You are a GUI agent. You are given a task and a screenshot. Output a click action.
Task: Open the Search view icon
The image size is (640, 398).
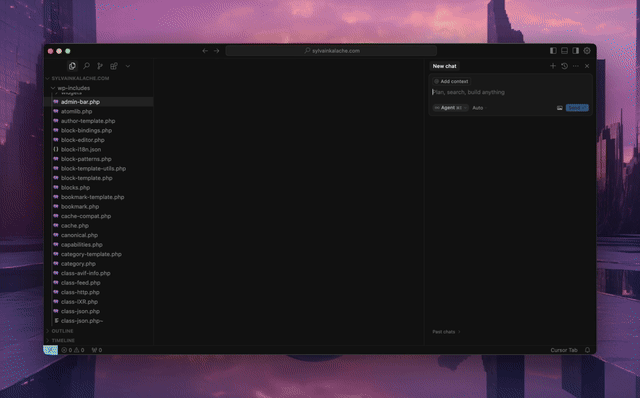pyautogui.click(x=87, y=66)
